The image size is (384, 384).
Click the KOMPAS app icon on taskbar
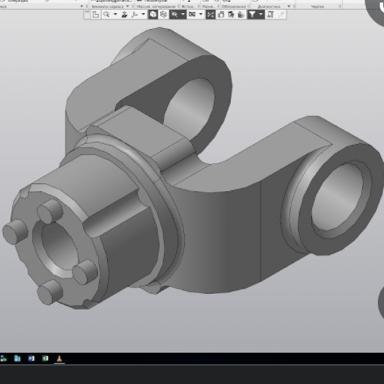coord(59,359)
